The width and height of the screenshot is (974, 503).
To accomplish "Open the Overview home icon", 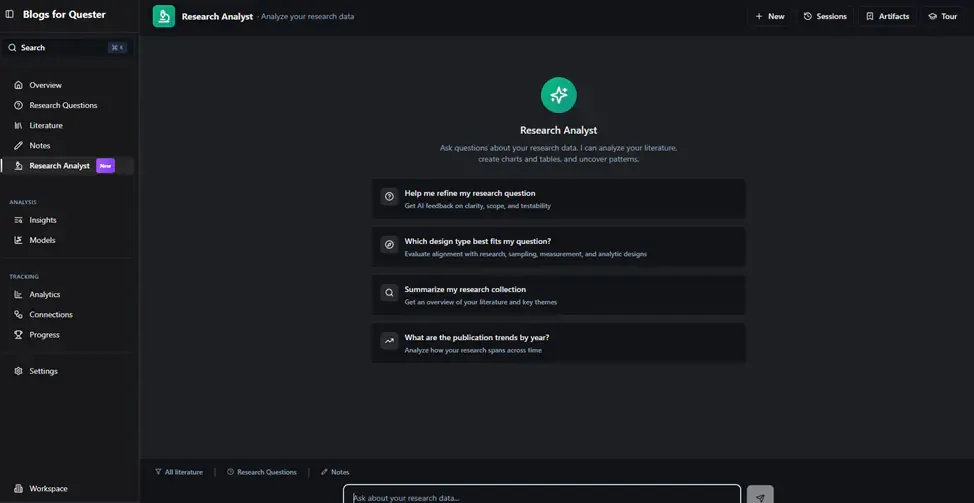I will click(x=19, y=85).
